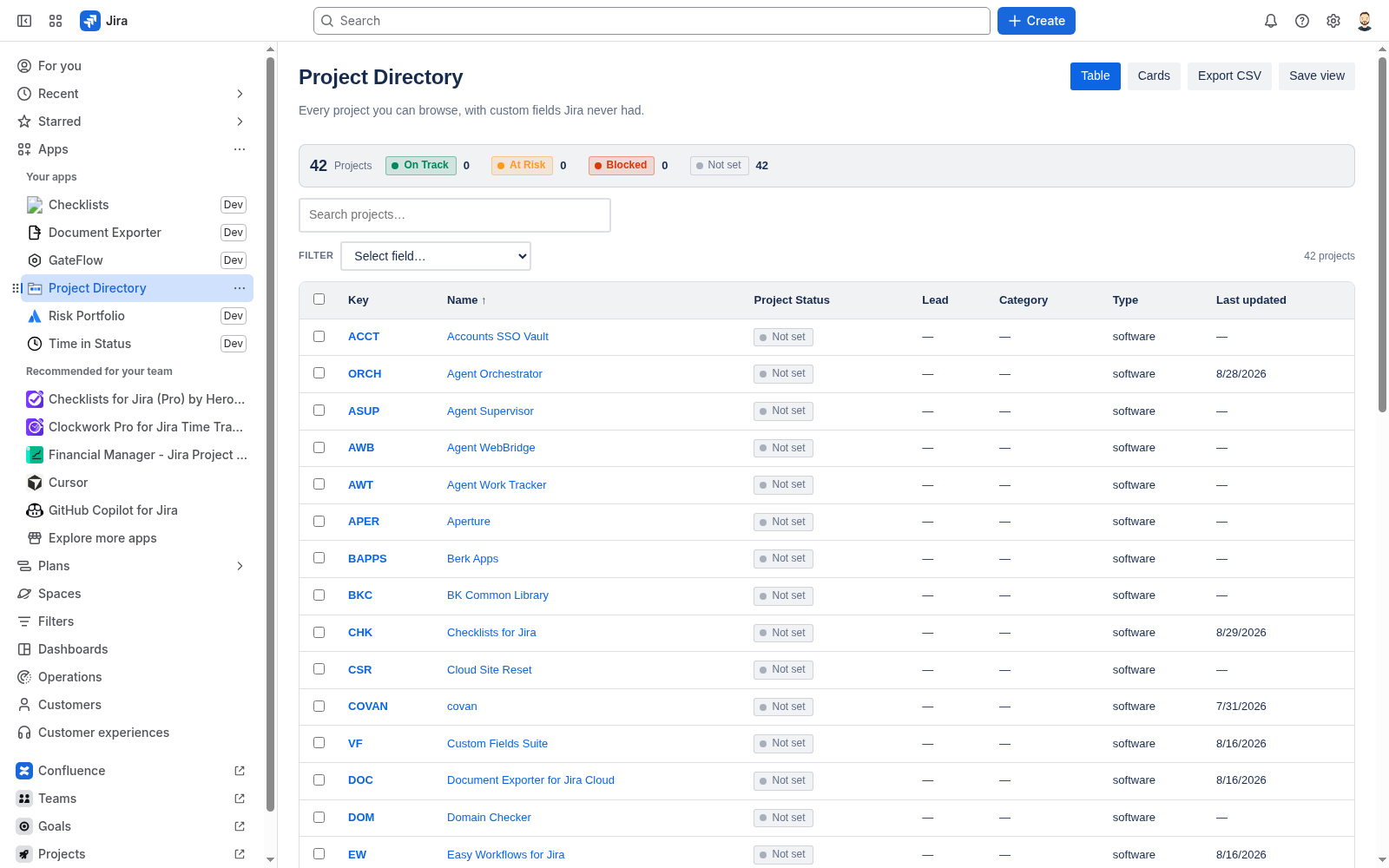The height and width of the screenshot is (868, 1389).
Task: Open the notifications bell
Action: (1271, 21)
